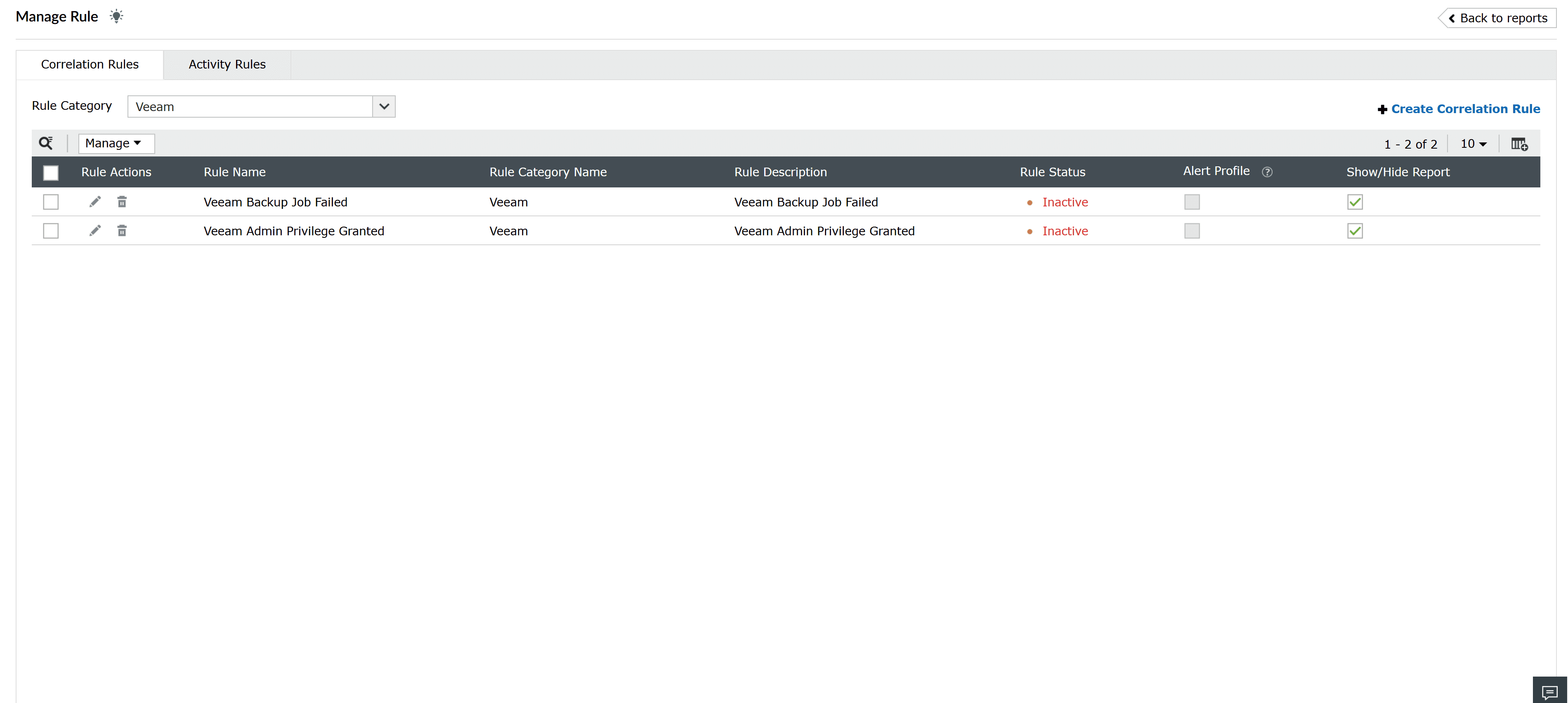The width and height of the screenshot is (1568, 703).
Task: Open the page size dropdown showing 10
Action: tap(1472, 143)
